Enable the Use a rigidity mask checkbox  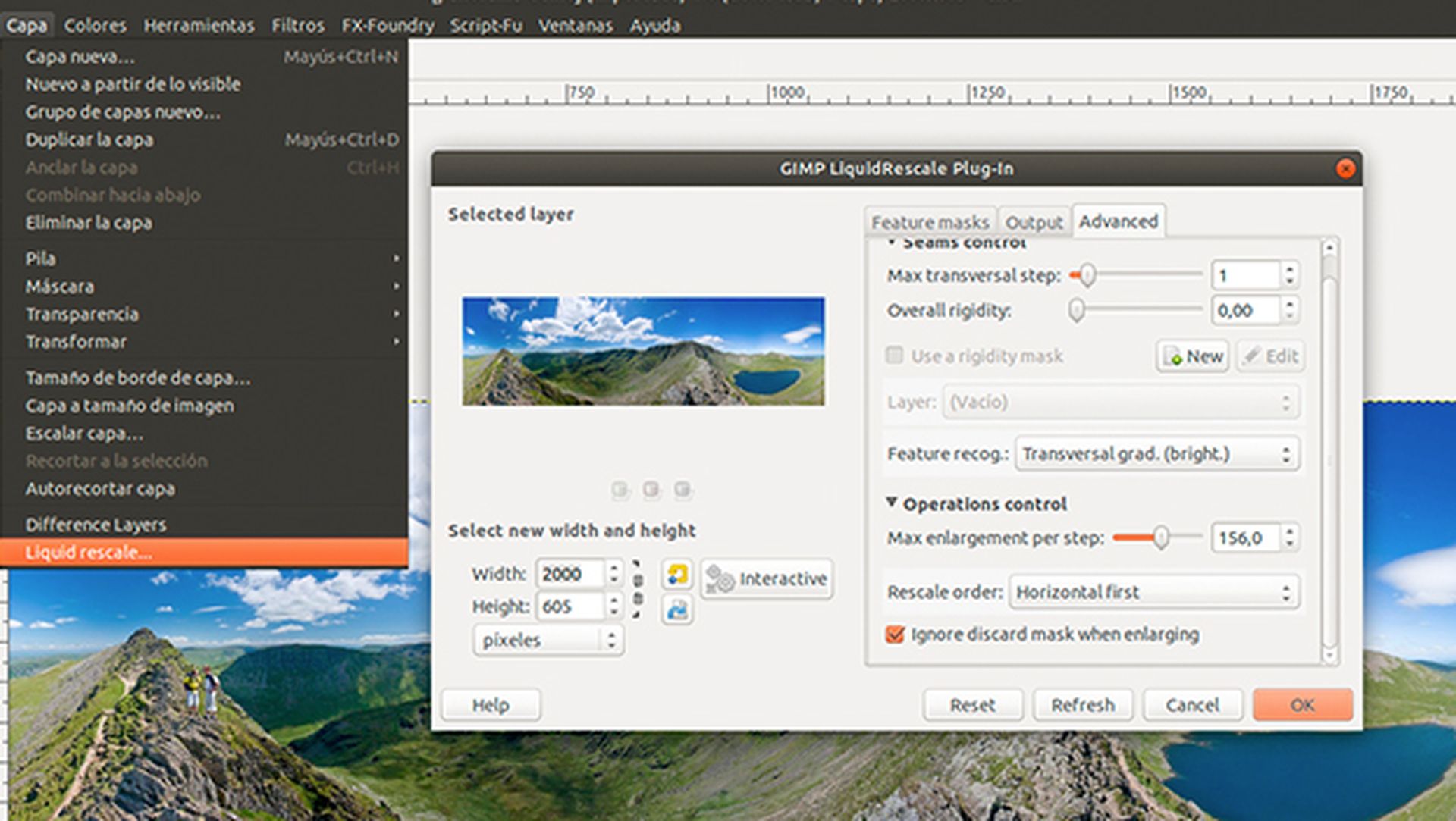(x=893, y=356)
